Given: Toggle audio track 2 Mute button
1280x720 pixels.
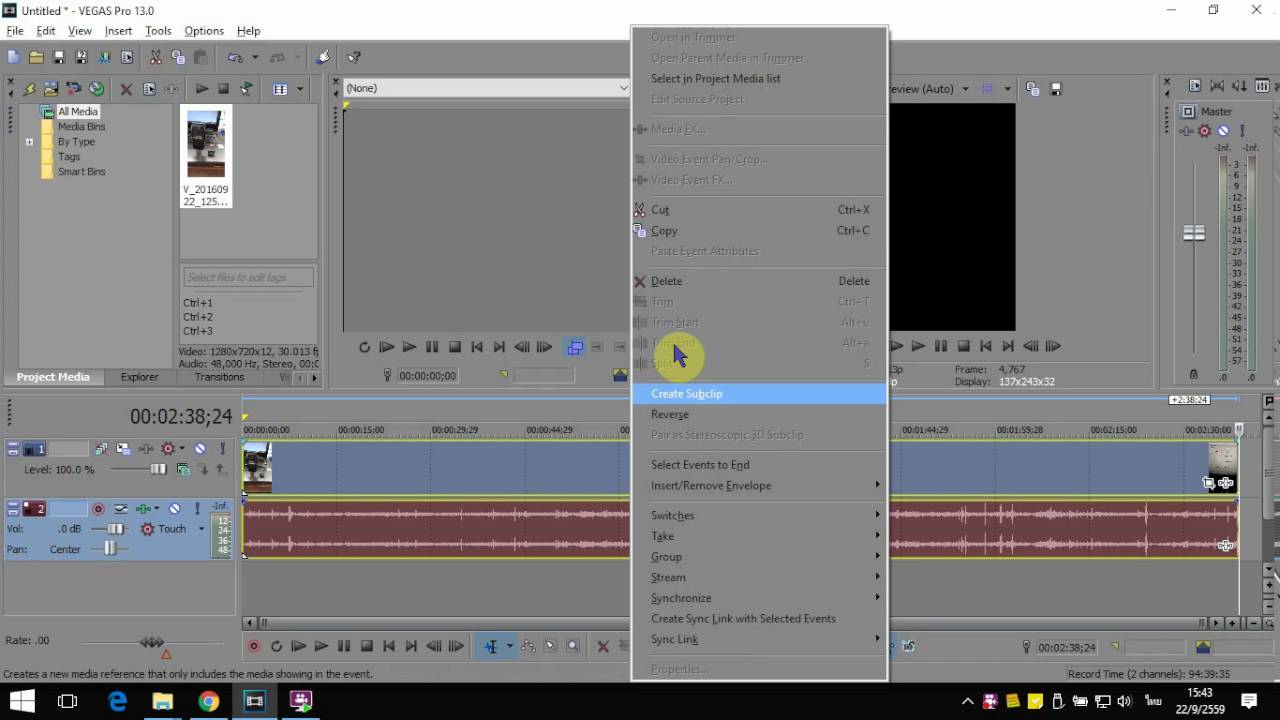Looking at the screenshot, I should (x=174, y=508).
